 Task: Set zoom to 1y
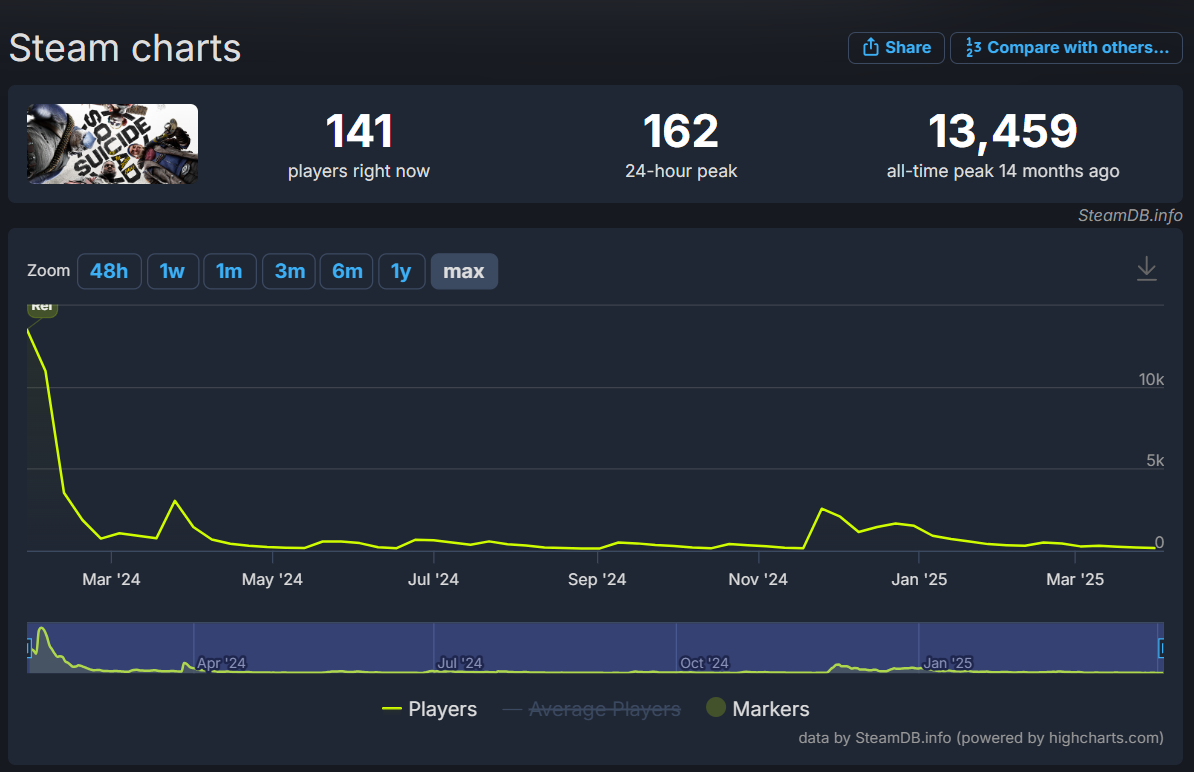tap(401, 271)
